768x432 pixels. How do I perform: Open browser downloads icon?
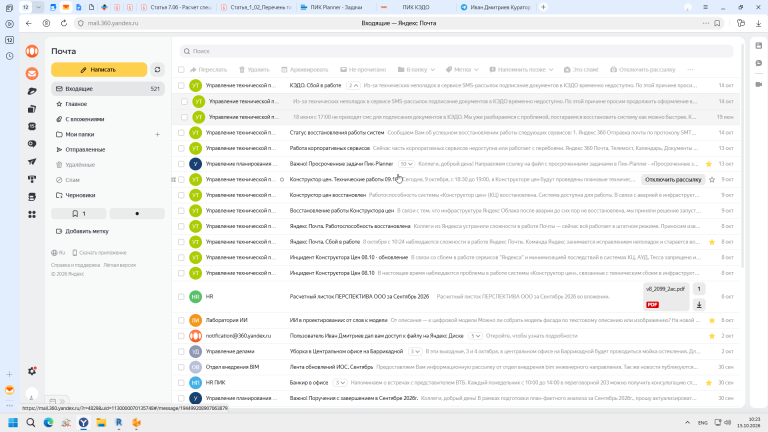(758, 23)
